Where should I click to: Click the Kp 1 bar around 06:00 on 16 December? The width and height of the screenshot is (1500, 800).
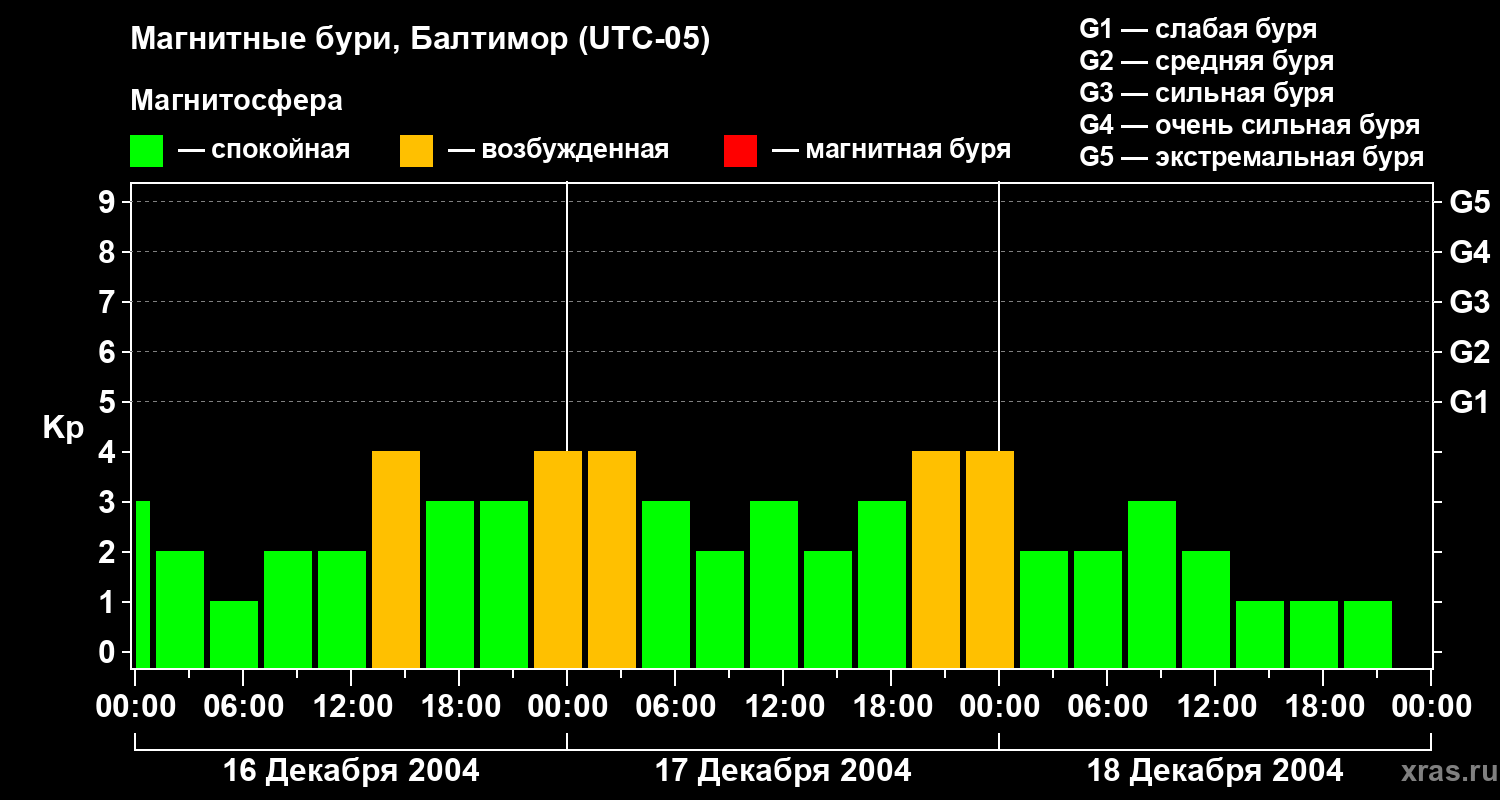tap(234, 634)
